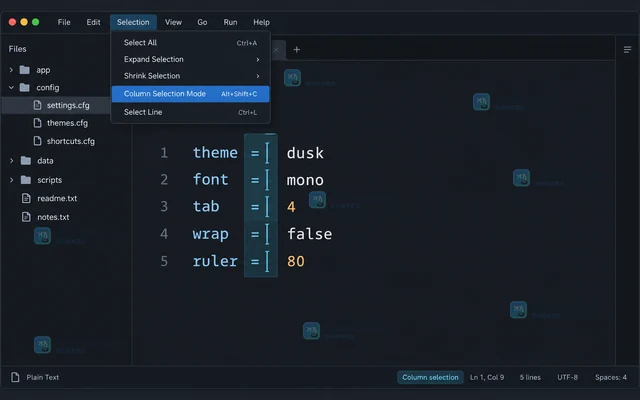Open the File menu
640x400 pixels.
point(64,22)
